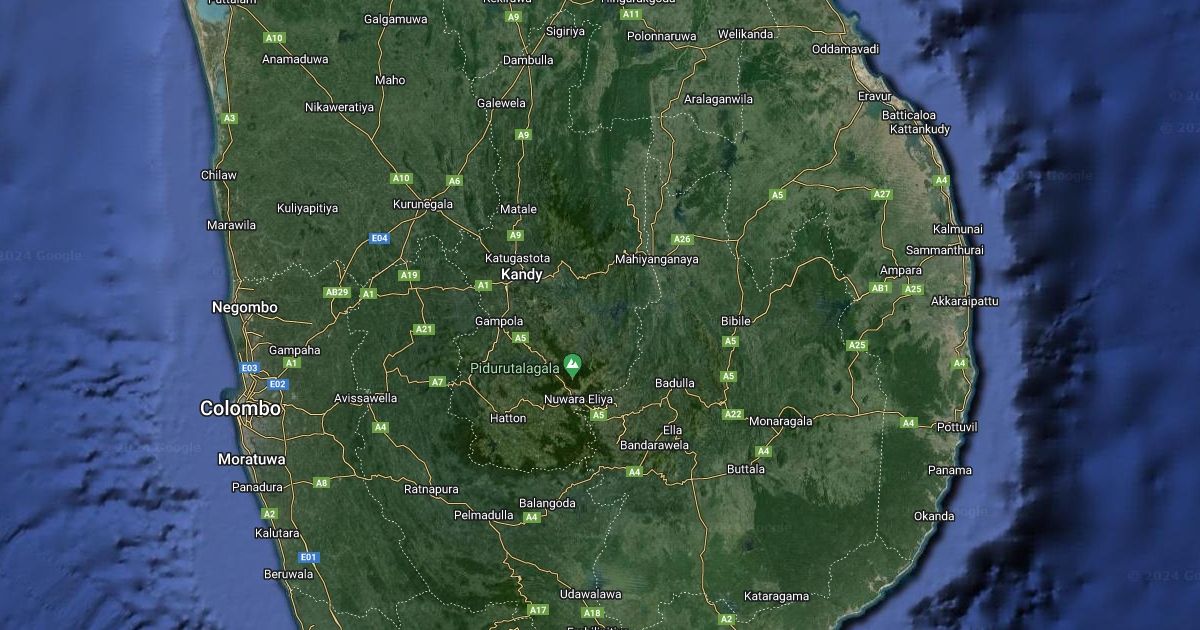This screenshot has height=630, width=1200.
Task: Click the A18 road shield
Action: [x=592, y=613]
